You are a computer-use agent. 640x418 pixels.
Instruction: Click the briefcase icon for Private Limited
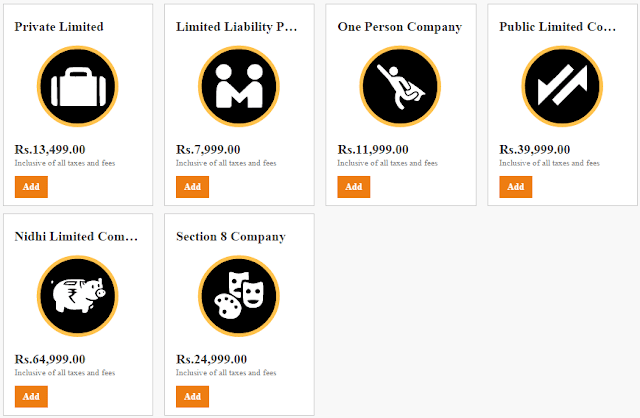[x=78, y=87]
